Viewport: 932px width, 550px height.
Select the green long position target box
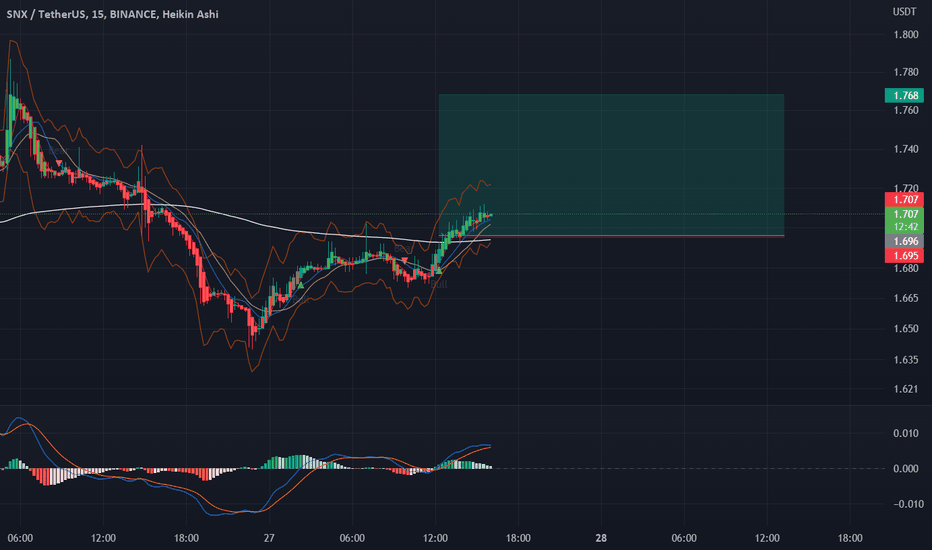coord(611,165)
